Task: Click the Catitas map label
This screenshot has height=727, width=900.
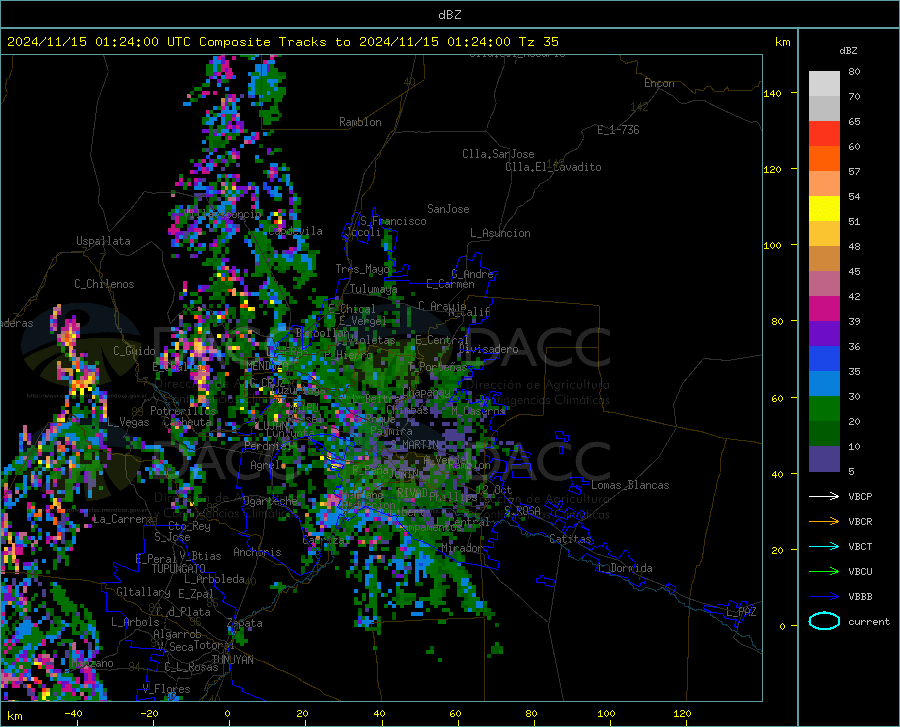Action: point(571,539)
